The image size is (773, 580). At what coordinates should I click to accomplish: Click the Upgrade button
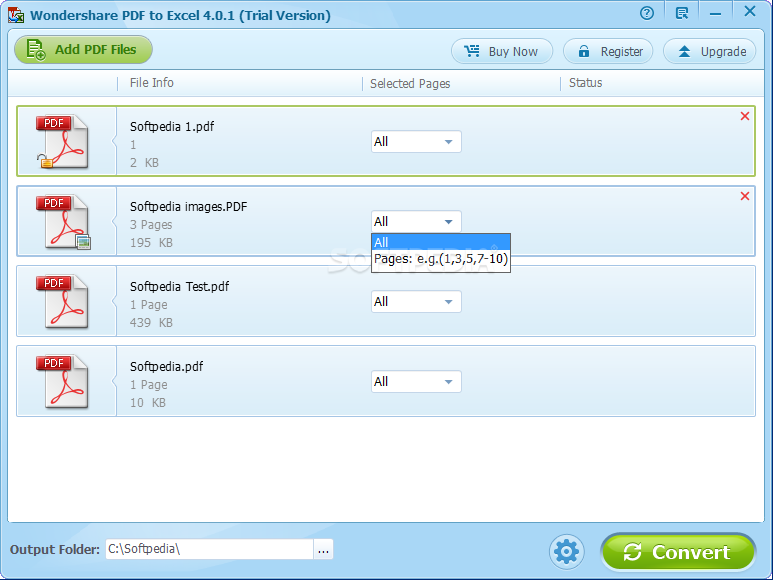709,51
